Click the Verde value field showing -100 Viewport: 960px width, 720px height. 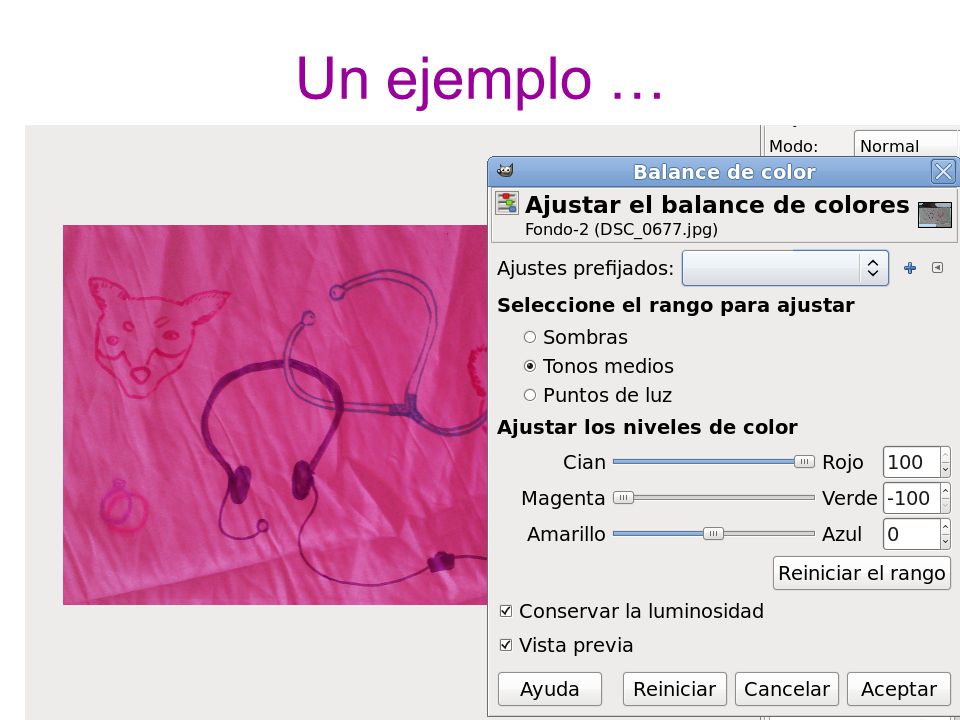pos(911,498)
